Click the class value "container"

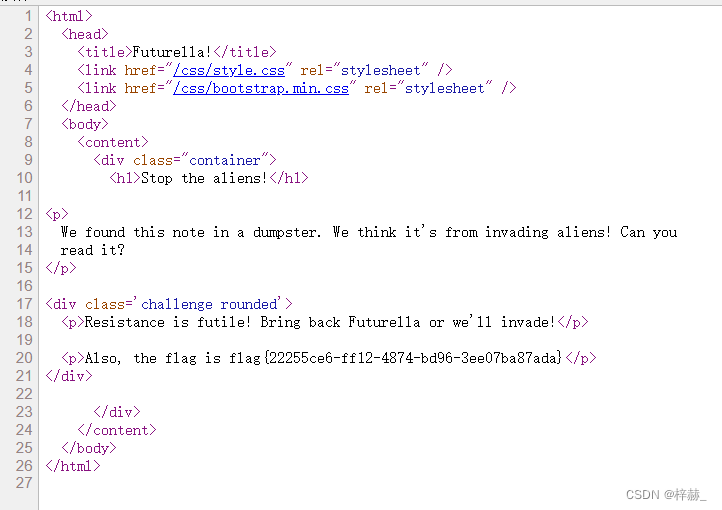(225, 160)
